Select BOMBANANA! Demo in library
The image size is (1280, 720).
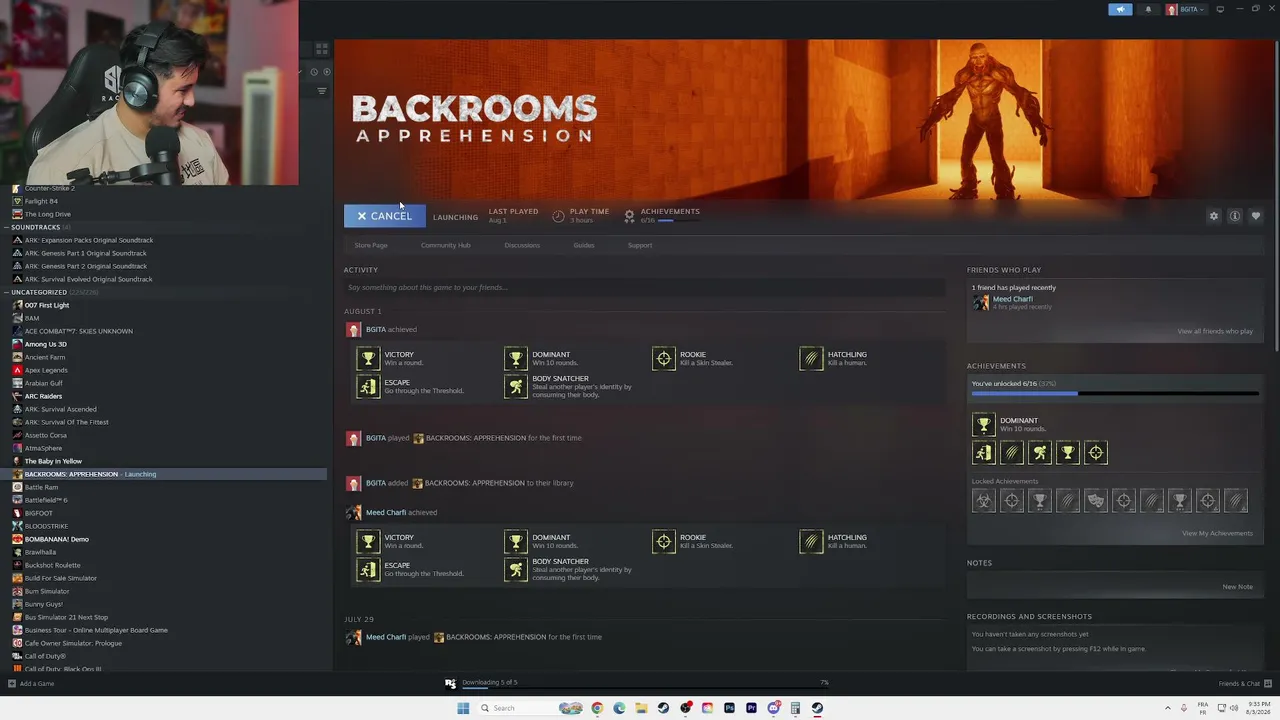57,539
